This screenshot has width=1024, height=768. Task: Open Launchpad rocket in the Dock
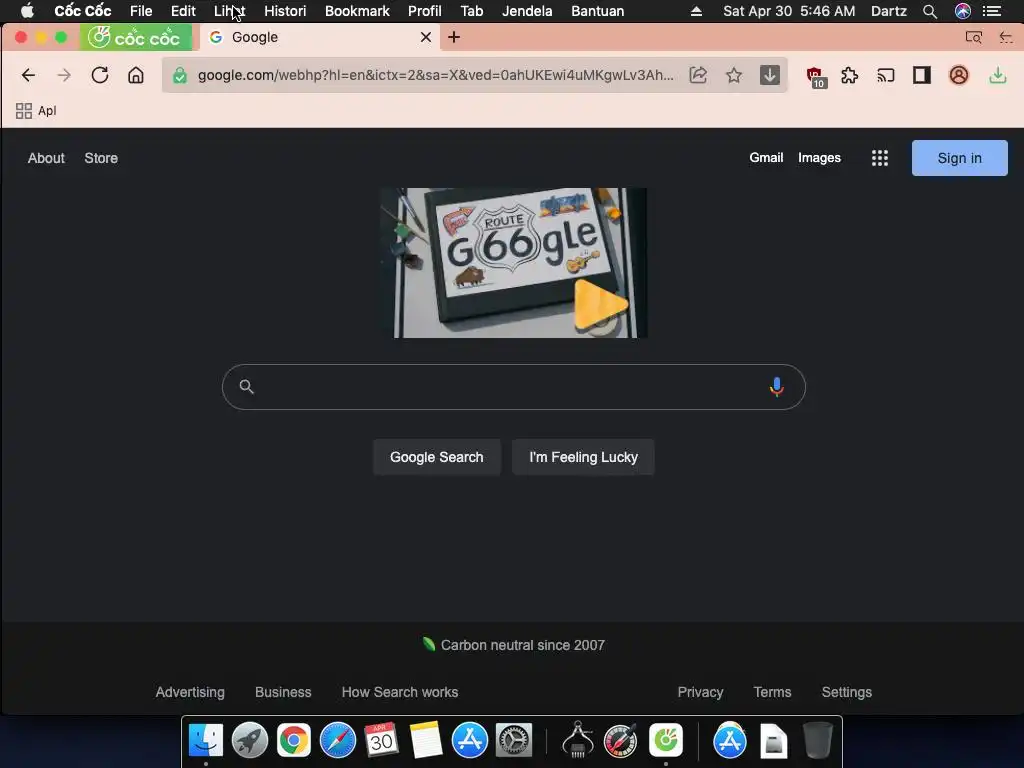[249, 741]
